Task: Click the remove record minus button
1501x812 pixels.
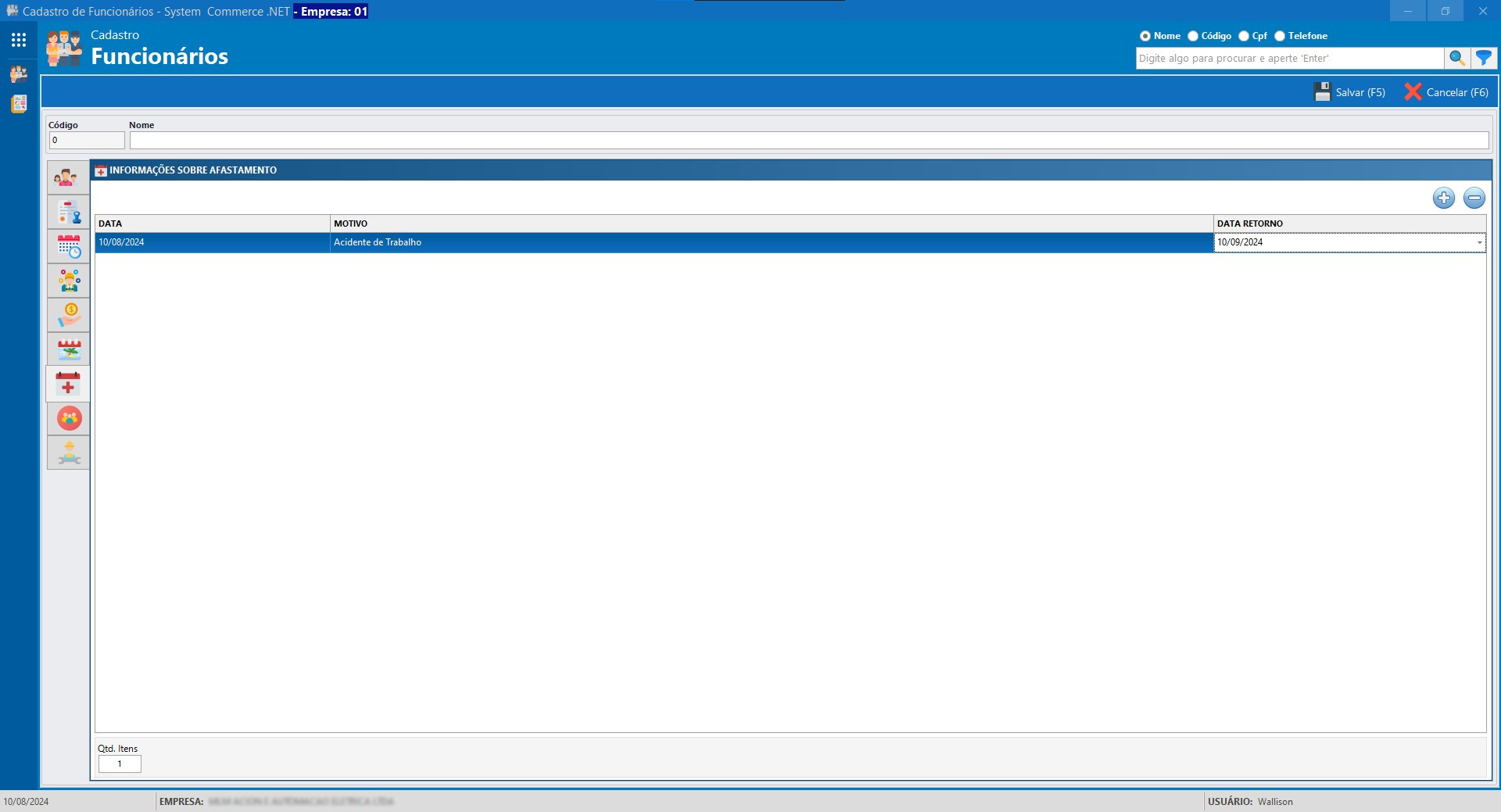Action: (x=1474, y=199)
